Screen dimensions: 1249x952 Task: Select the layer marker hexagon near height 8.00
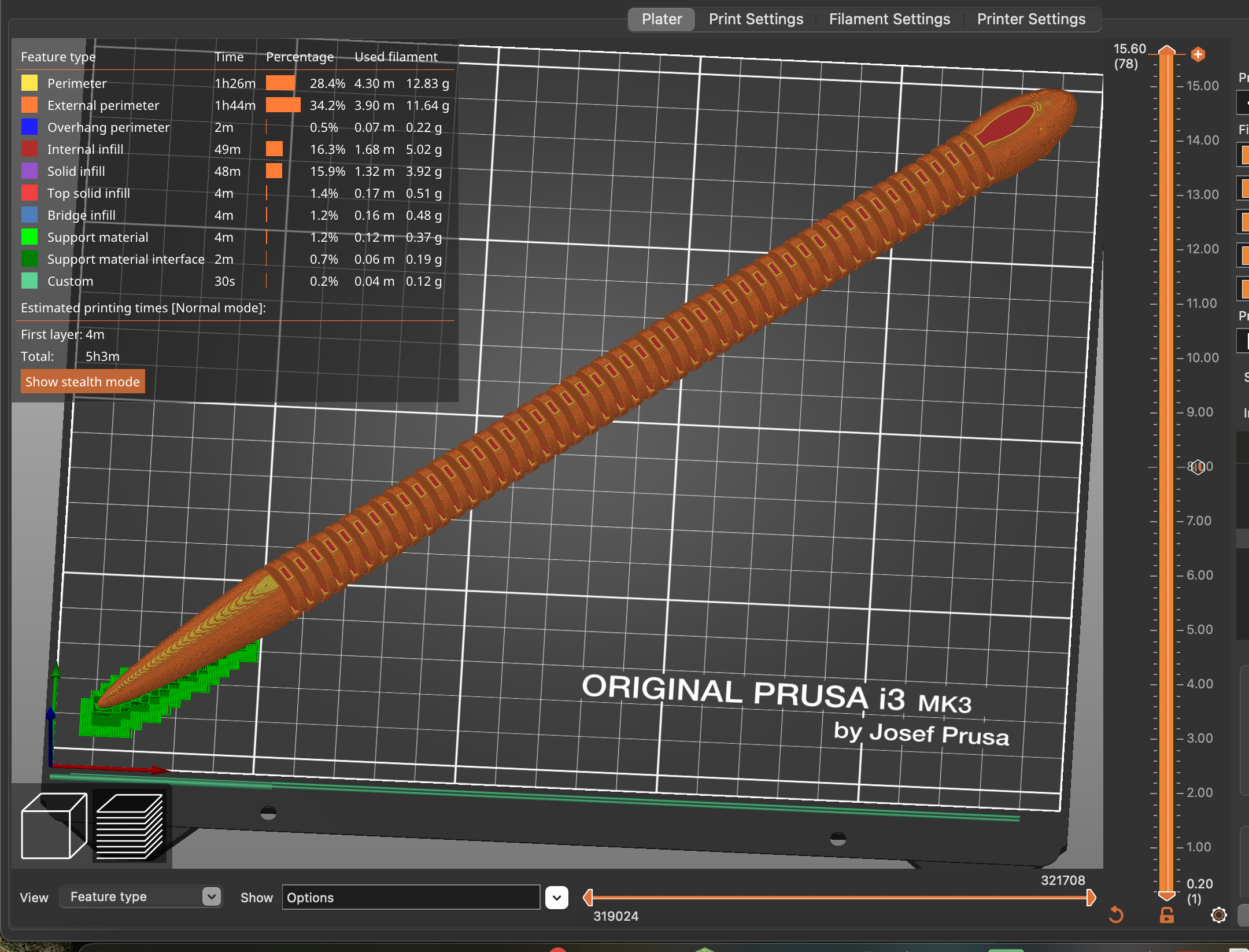pos(1198,467)
